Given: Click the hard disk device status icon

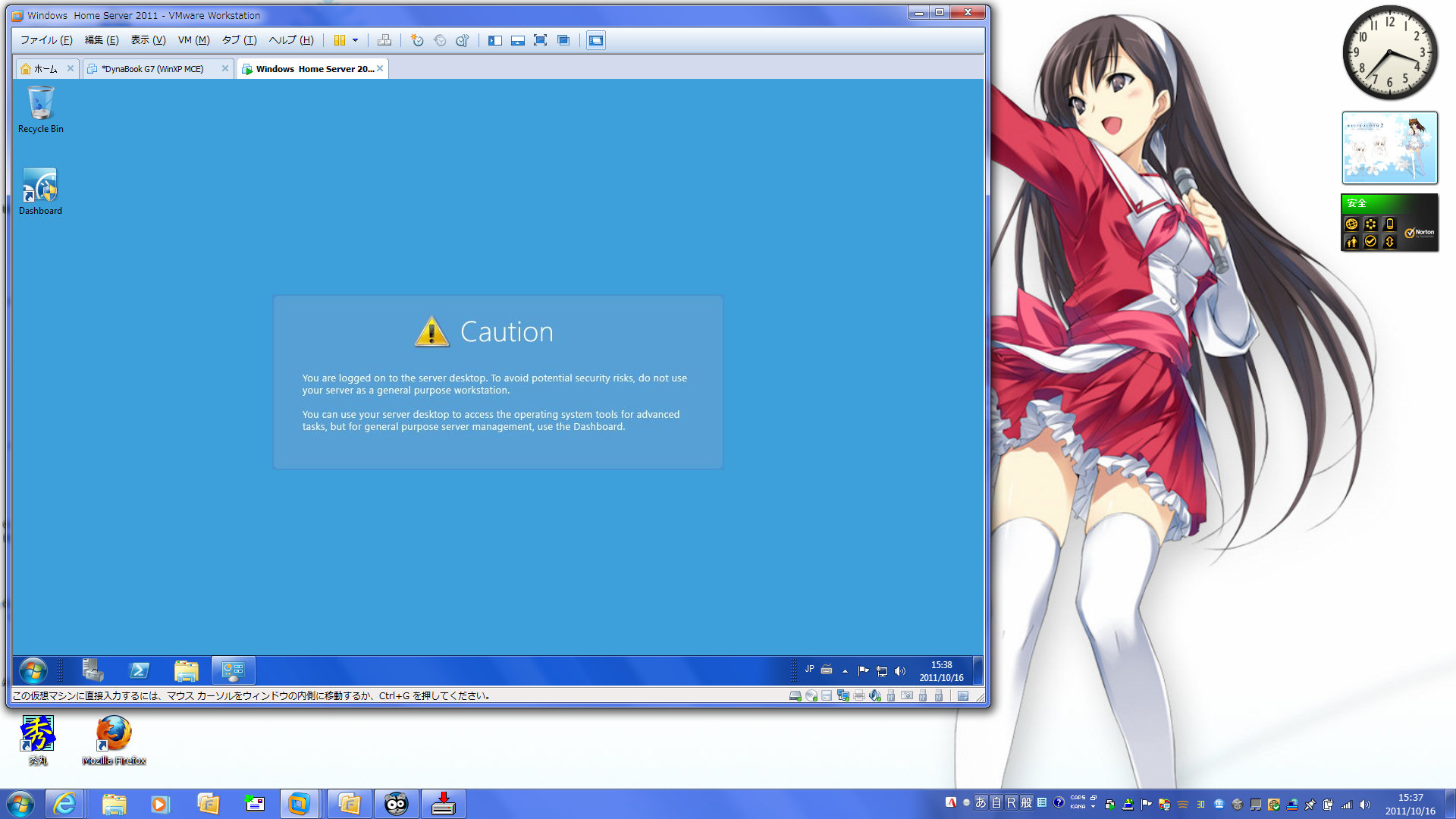Looking at the screenshot, I should [795, 695].
